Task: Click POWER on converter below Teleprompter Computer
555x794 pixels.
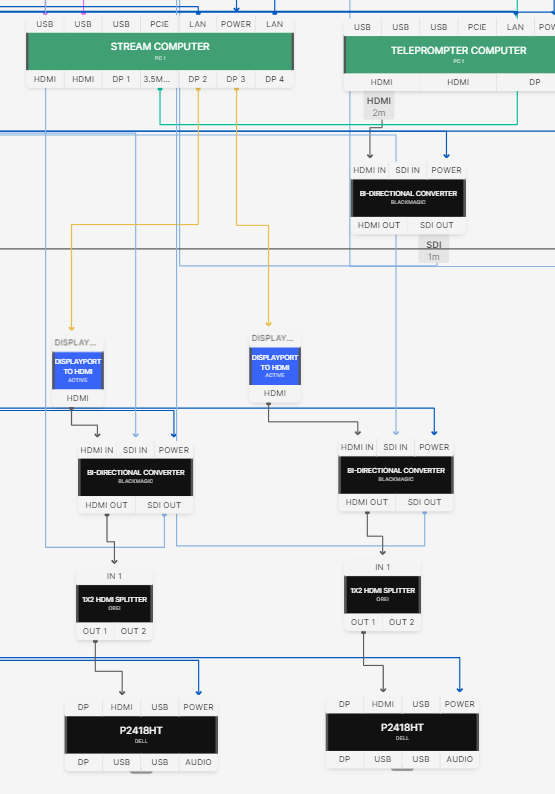Action: (446, 170)
